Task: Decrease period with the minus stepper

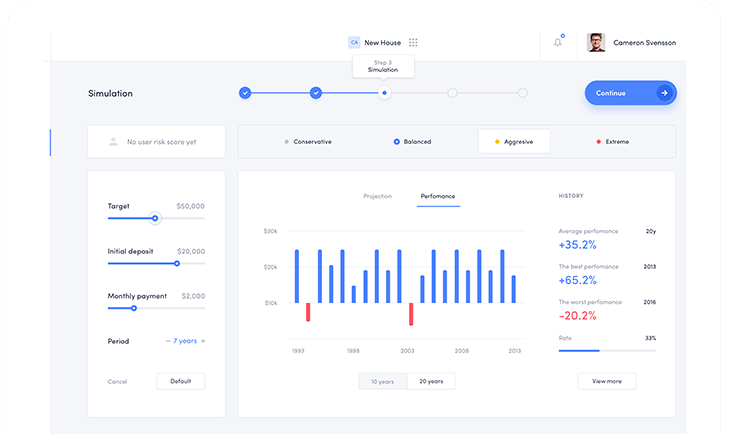Action: (x=168, y=341)
